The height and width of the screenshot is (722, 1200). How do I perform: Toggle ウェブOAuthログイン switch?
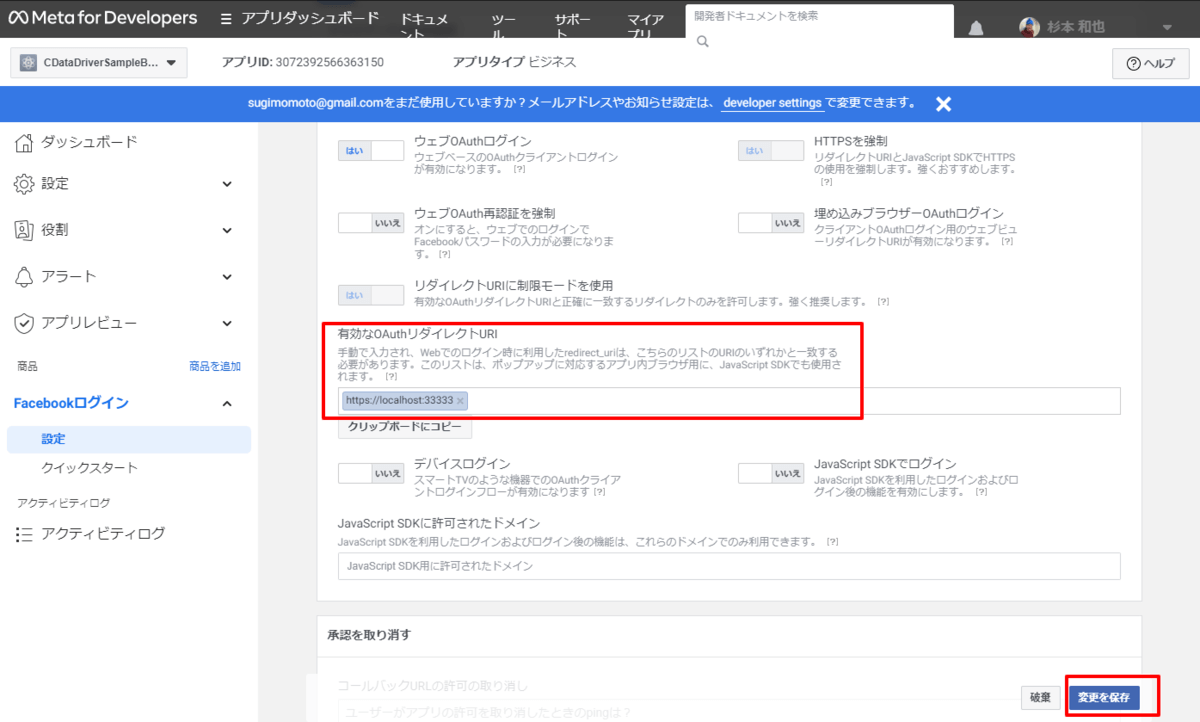tap(371, 151)
